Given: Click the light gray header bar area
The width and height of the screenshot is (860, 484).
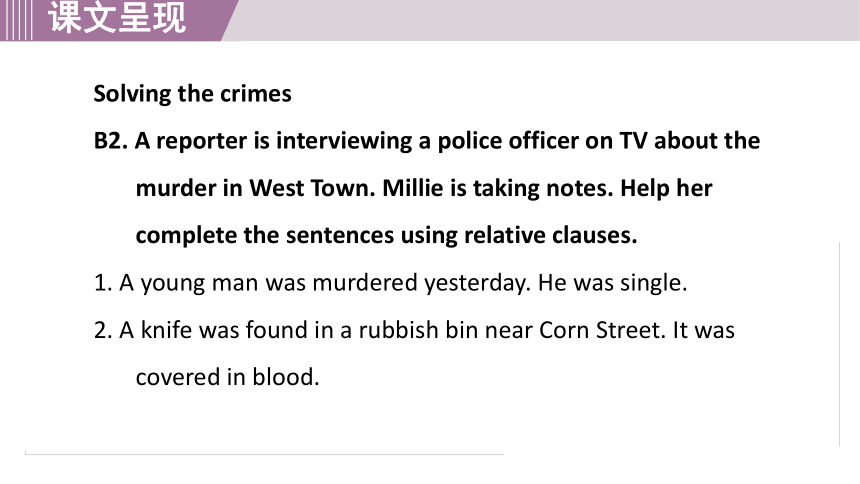Looking at the screenshot, I should (x=546, y=20).
